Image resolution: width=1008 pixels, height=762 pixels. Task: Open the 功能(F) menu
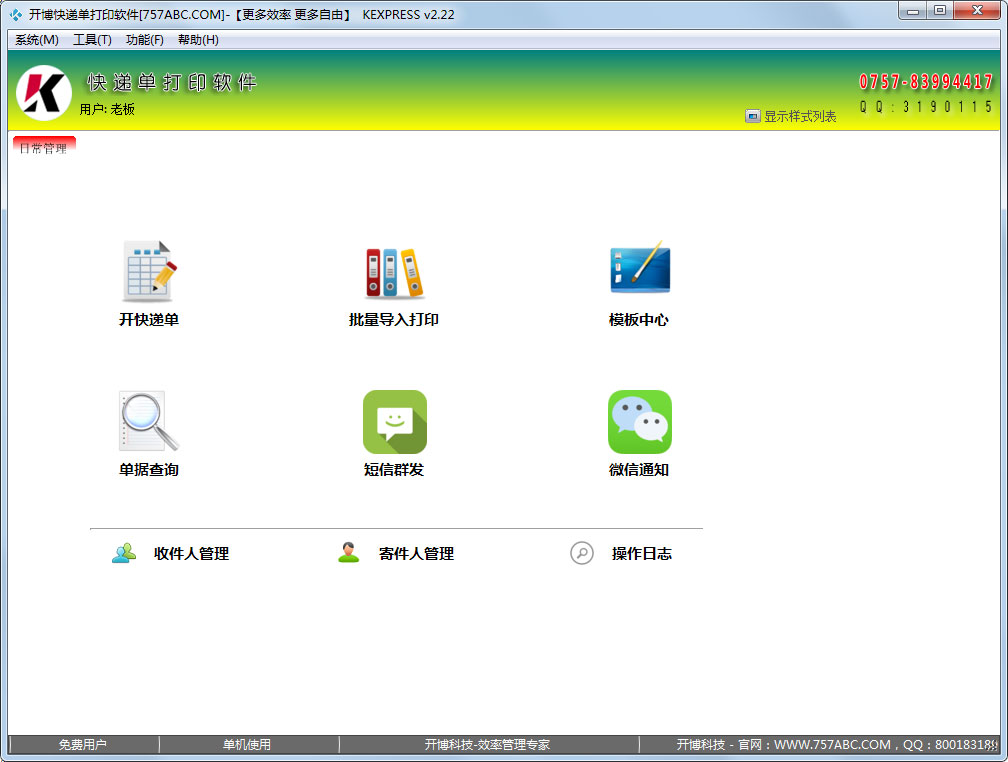pos(145,40)
